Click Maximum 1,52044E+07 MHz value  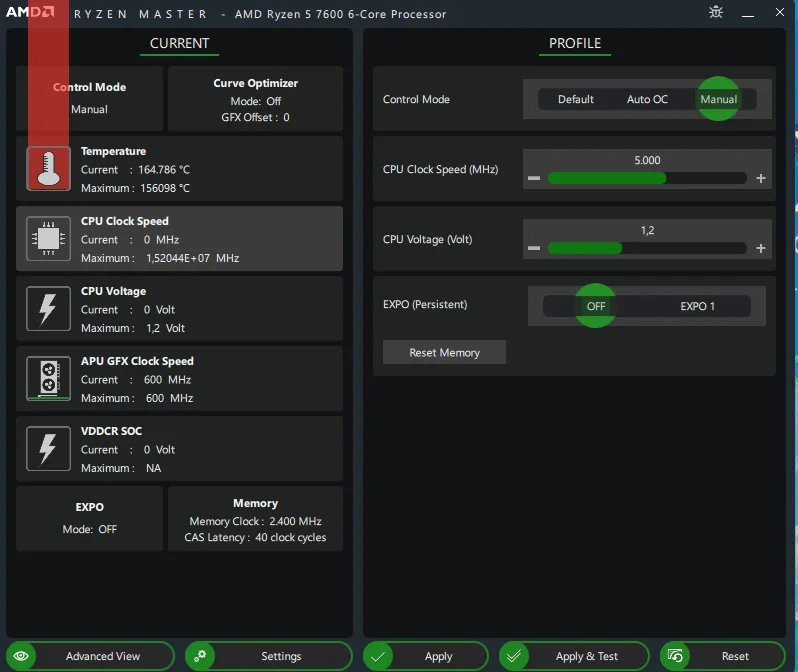pyautogui.click(x=192, y=258)
